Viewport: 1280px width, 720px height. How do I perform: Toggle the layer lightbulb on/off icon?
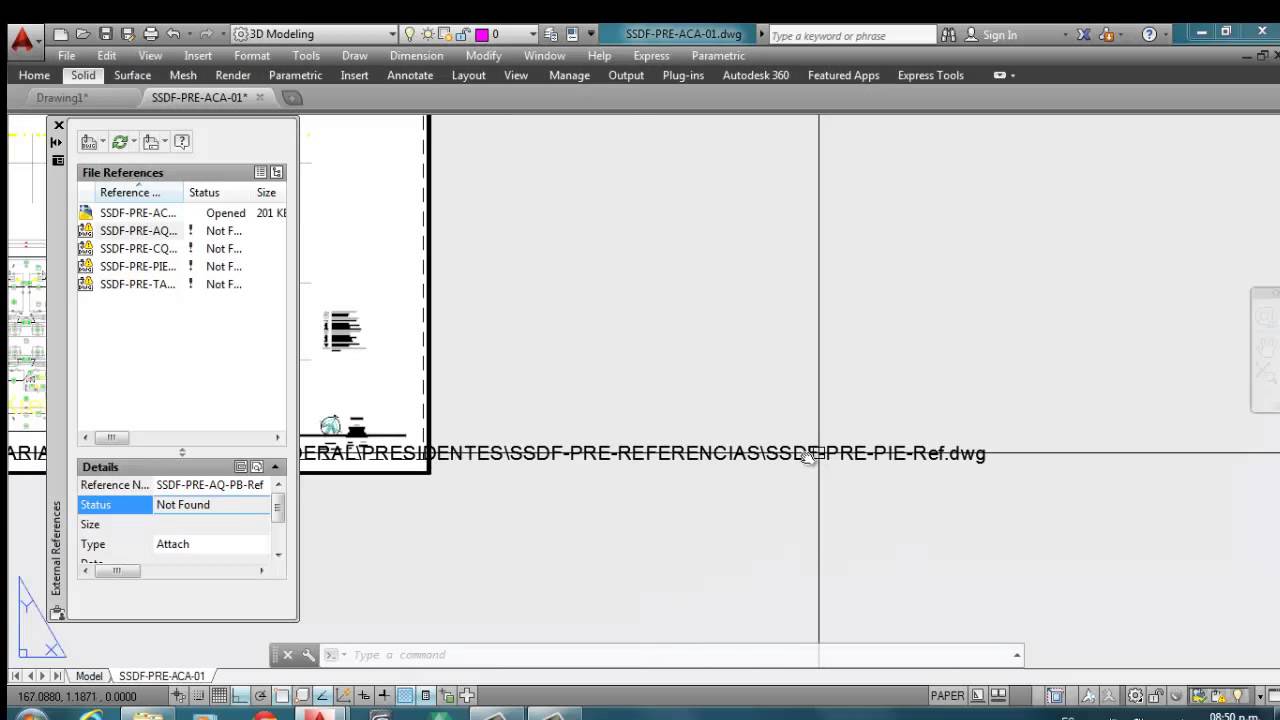coord(409,34)
